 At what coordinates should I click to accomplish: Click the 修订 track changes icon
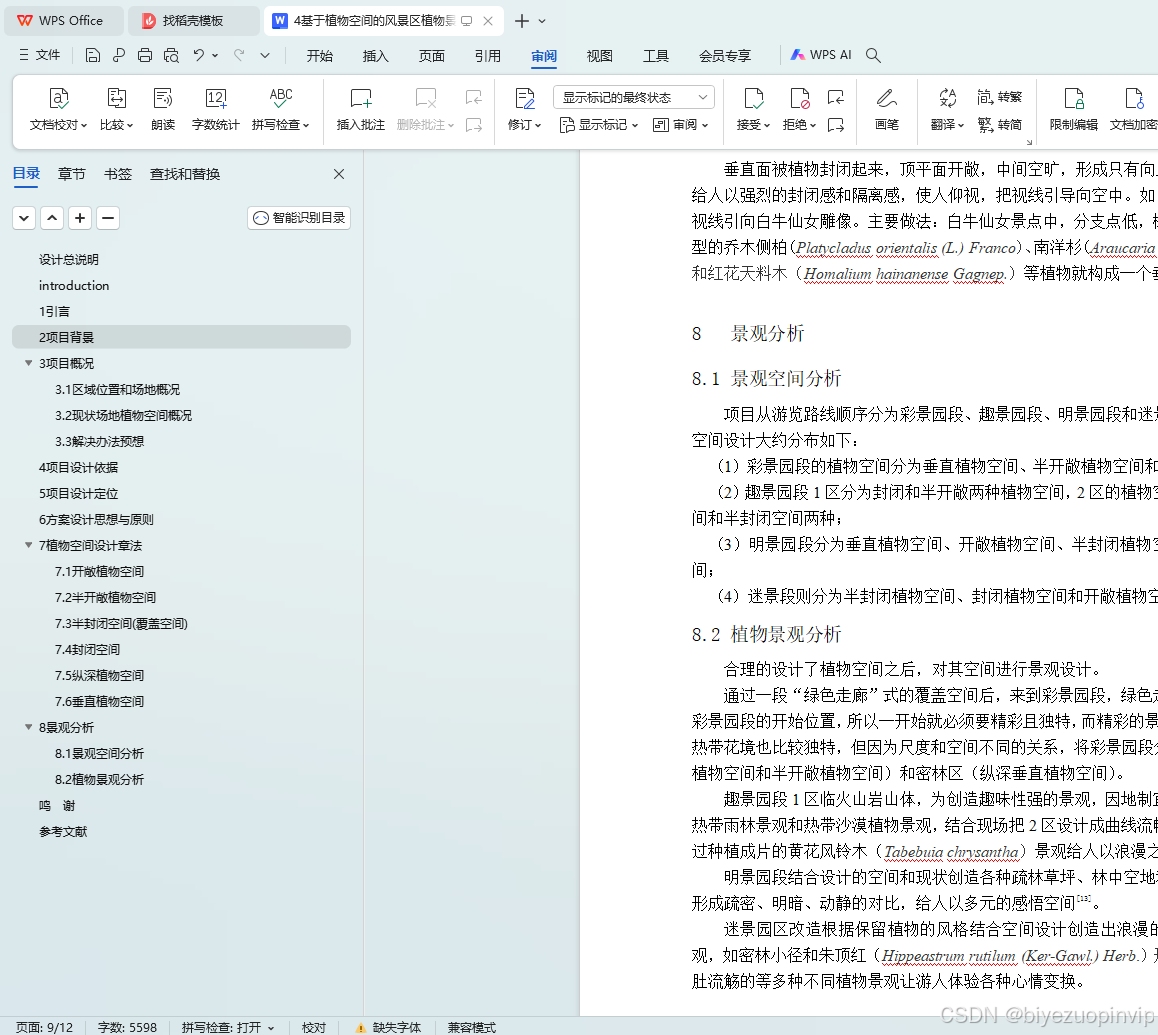tap(524, 98)
